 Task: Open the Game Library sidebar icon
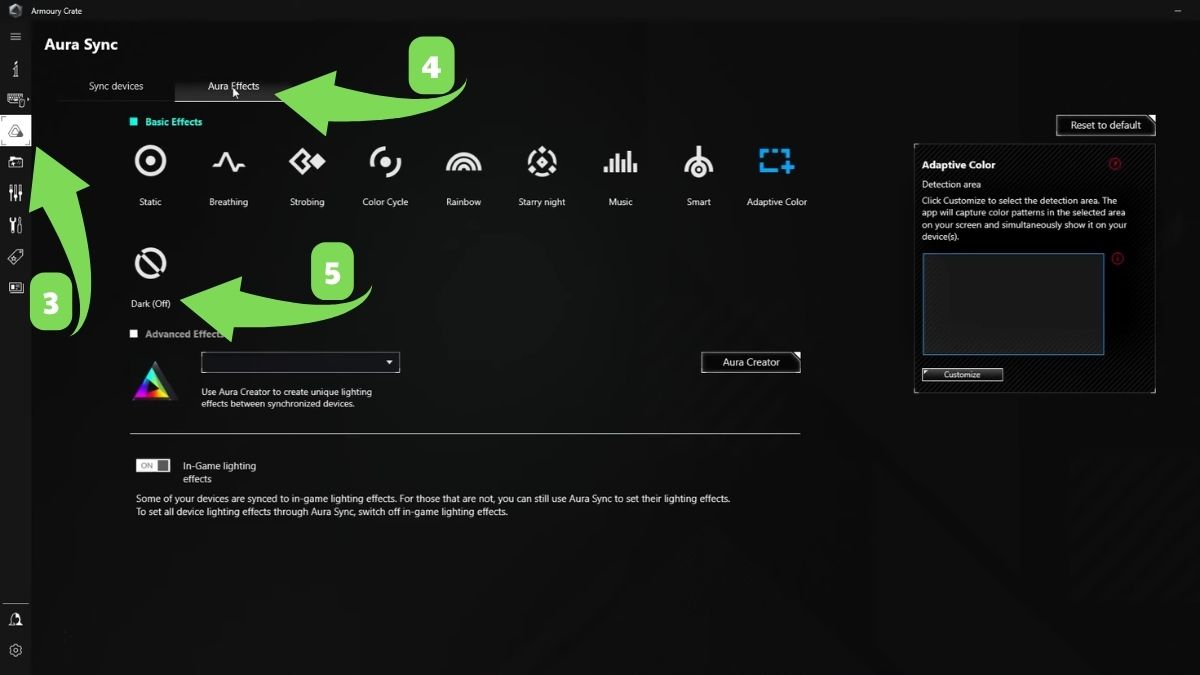click(15, 162)
